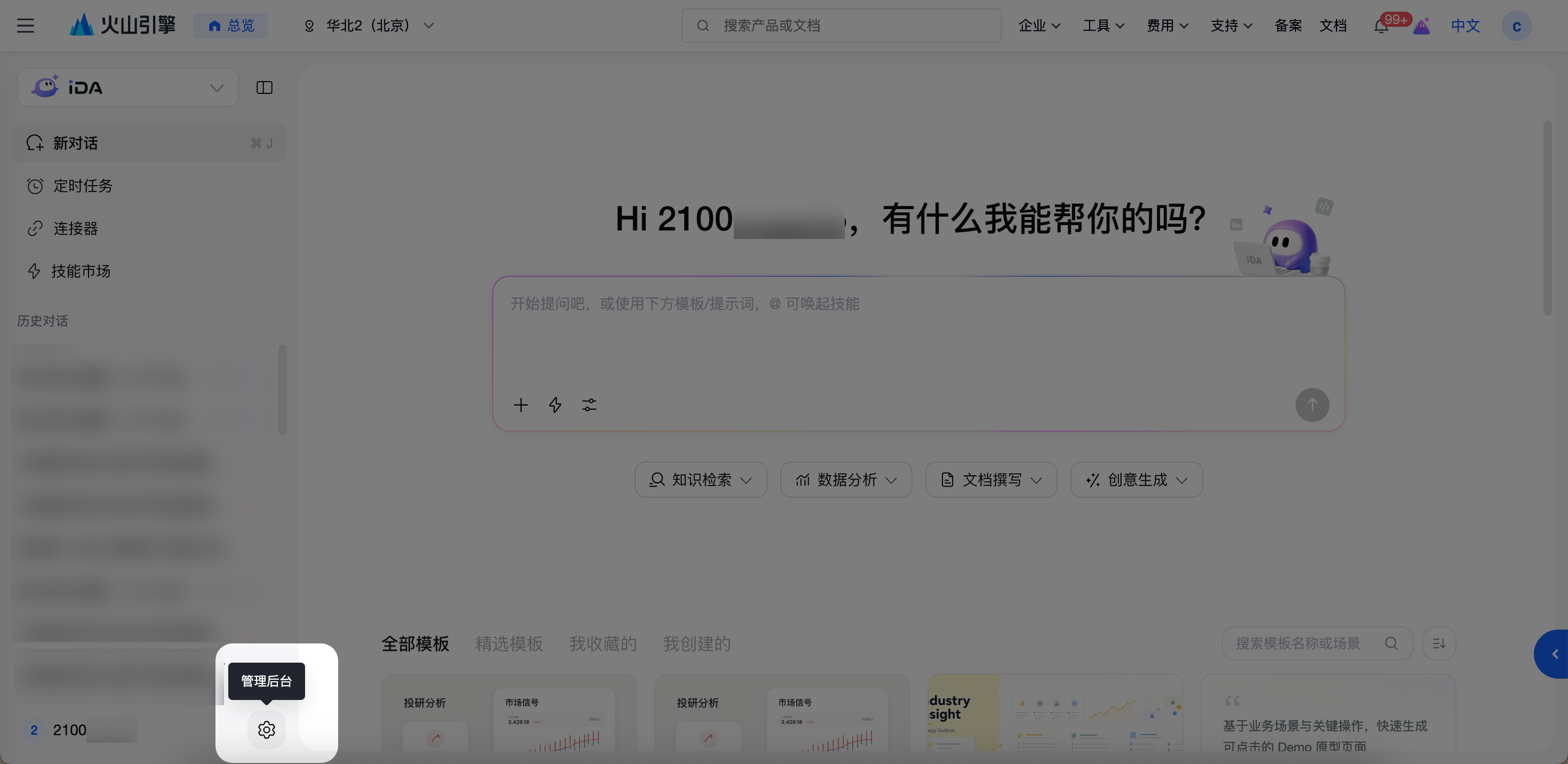The width and height of the screenshot is (1568, 764).
Task: Click into the chat prompt text area
Action: pos(918,332)
